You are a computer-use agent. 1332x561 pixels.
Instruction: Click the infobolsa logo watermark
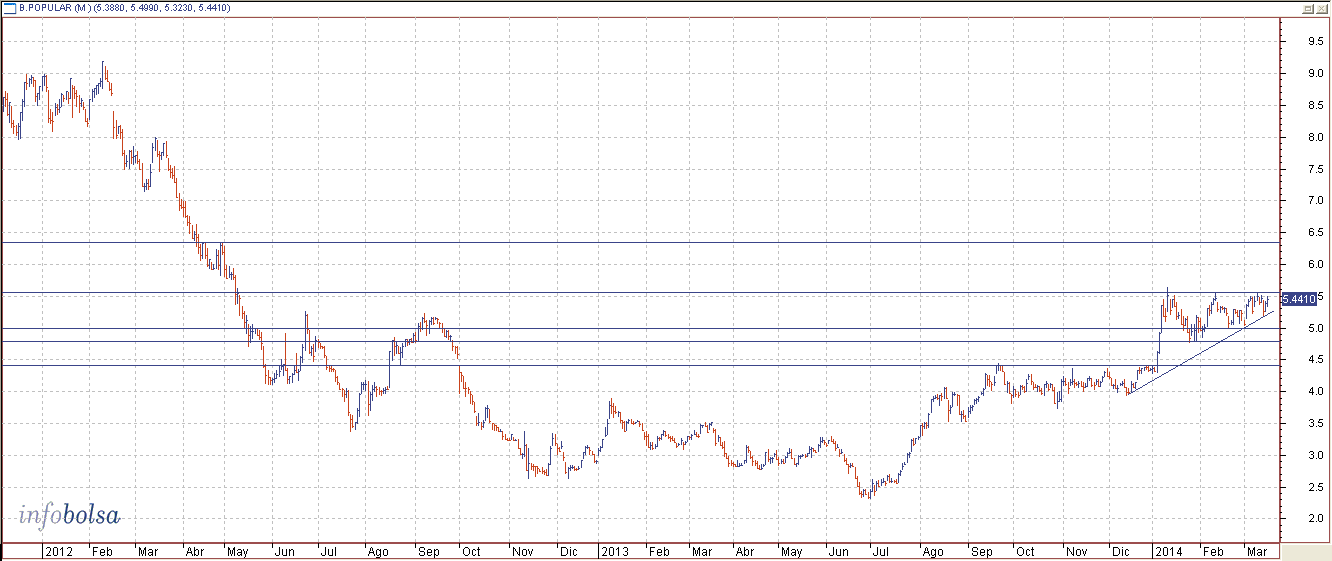[x=69, y=516]
